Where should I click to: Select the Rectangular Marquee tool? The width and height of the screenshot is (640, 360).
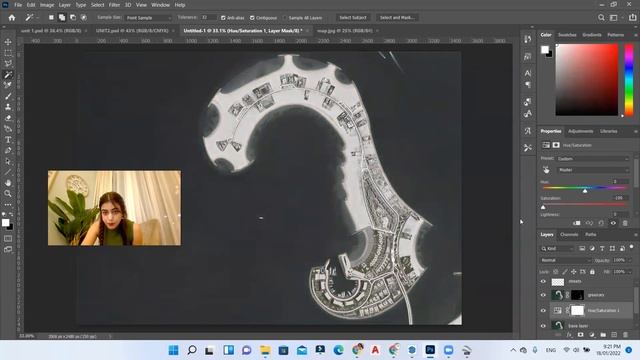(x=8, y=53)
